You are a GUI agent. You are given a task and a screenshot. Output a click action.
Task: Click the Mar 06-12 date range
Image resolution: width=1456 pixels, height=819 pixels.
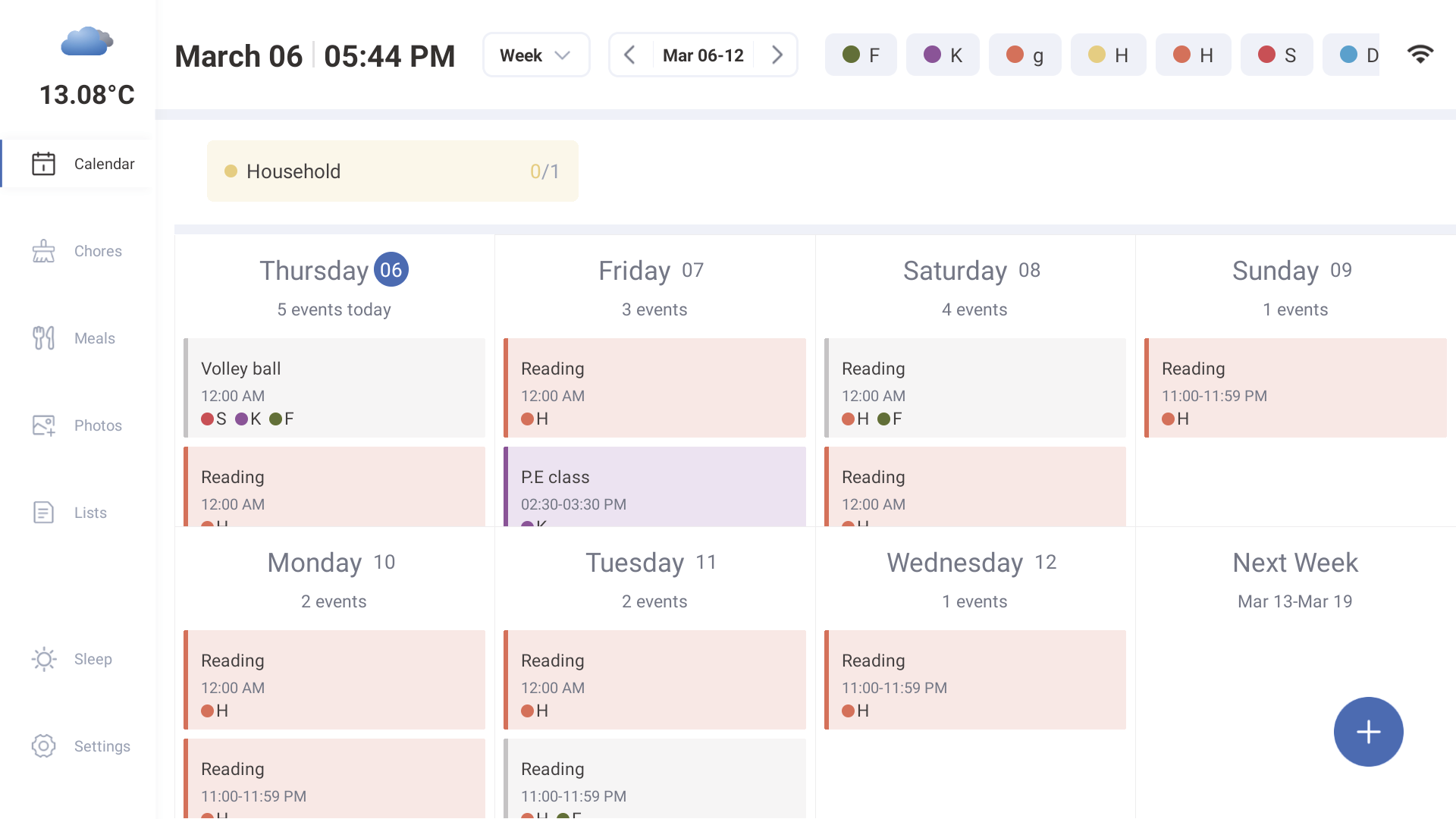[x=703, y=54]
